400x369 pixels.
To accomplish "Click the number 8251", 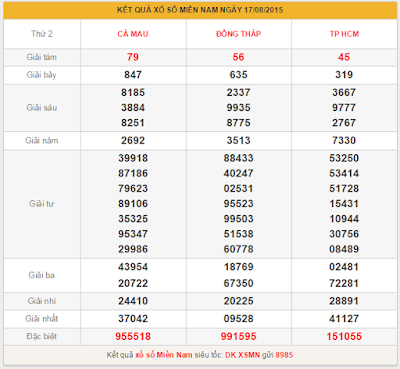I will click(133, 123).
